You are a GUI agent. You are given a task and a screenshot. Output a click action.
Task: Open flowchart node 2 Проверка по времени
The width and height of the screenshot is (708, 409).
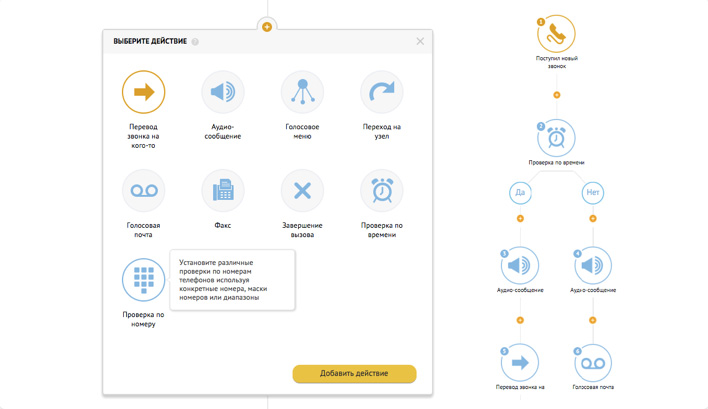coord(557,139)
